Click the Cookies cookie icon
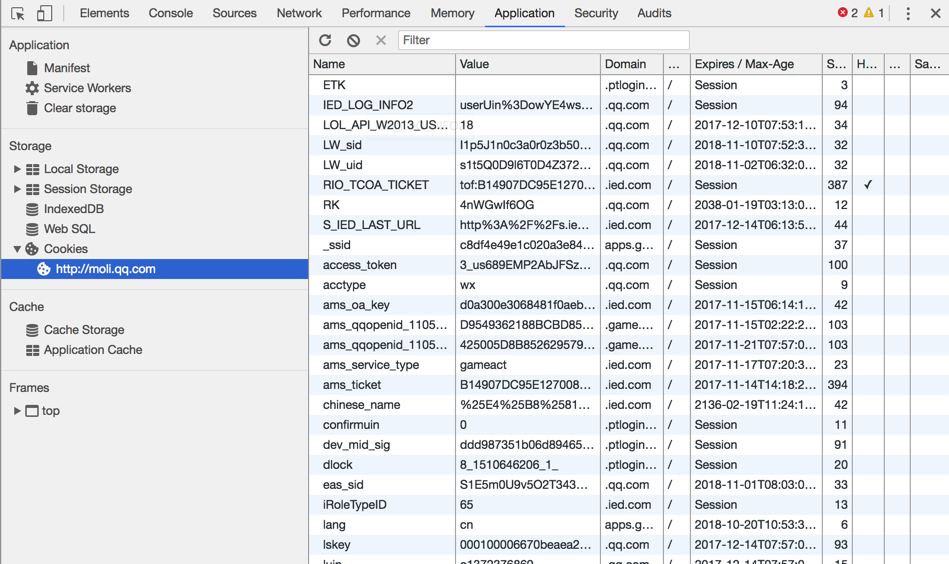Screen dimensions: 949x564 [32, 249]
